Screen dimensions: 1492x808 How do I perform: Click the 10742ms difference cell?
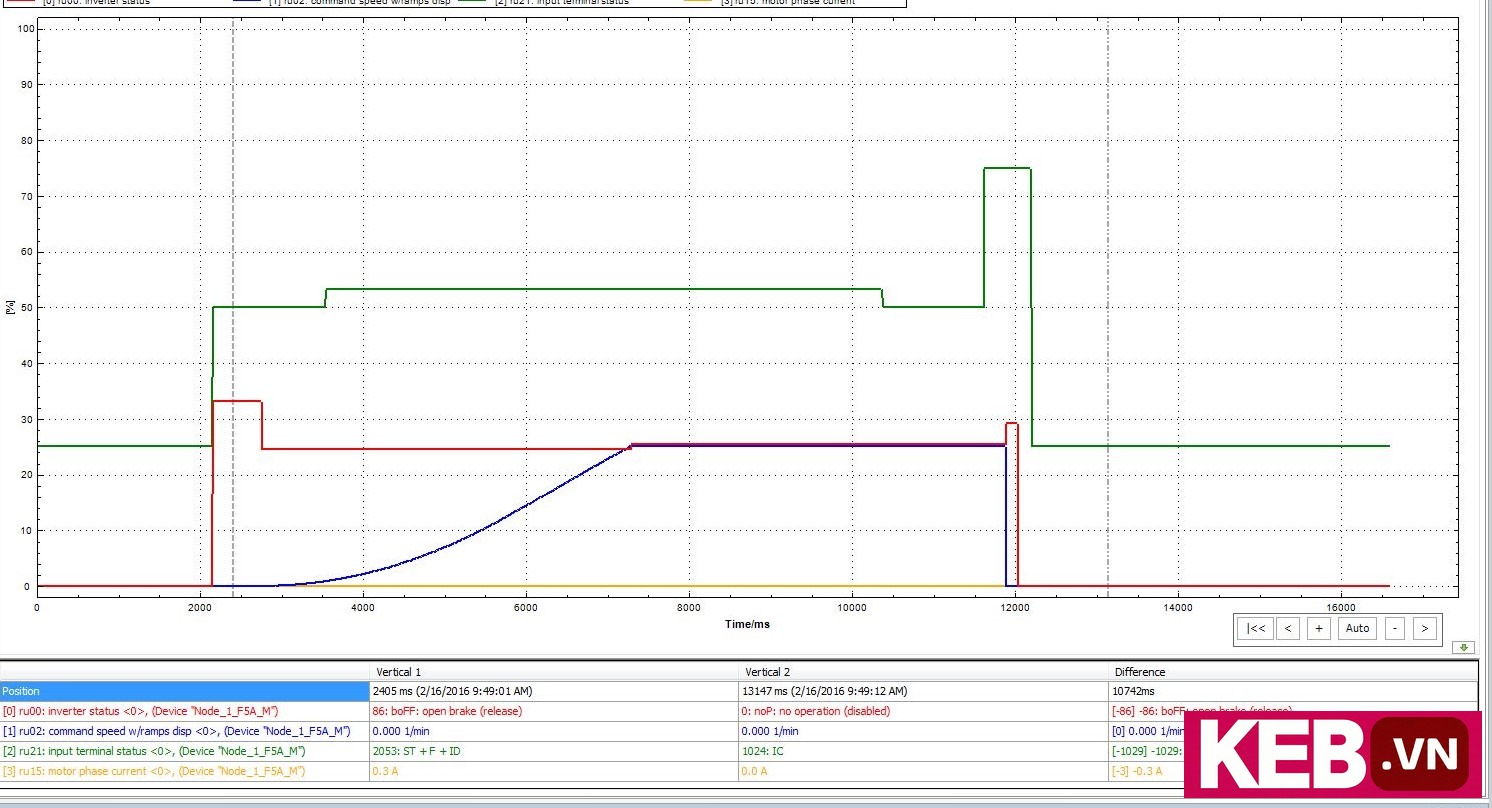click(1293, 691)
